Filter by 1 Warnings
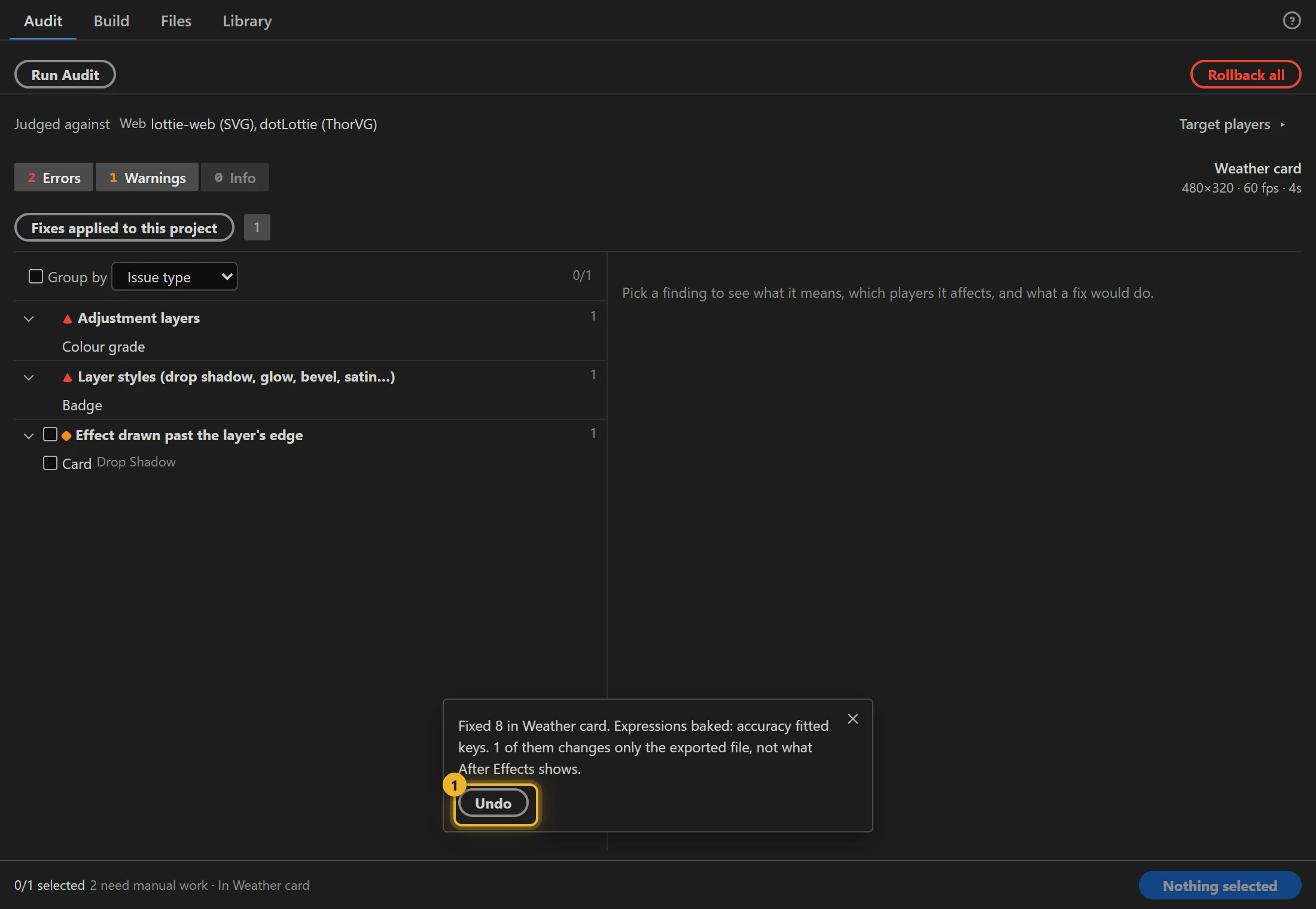1316x909 pixels. pos(147,178)
